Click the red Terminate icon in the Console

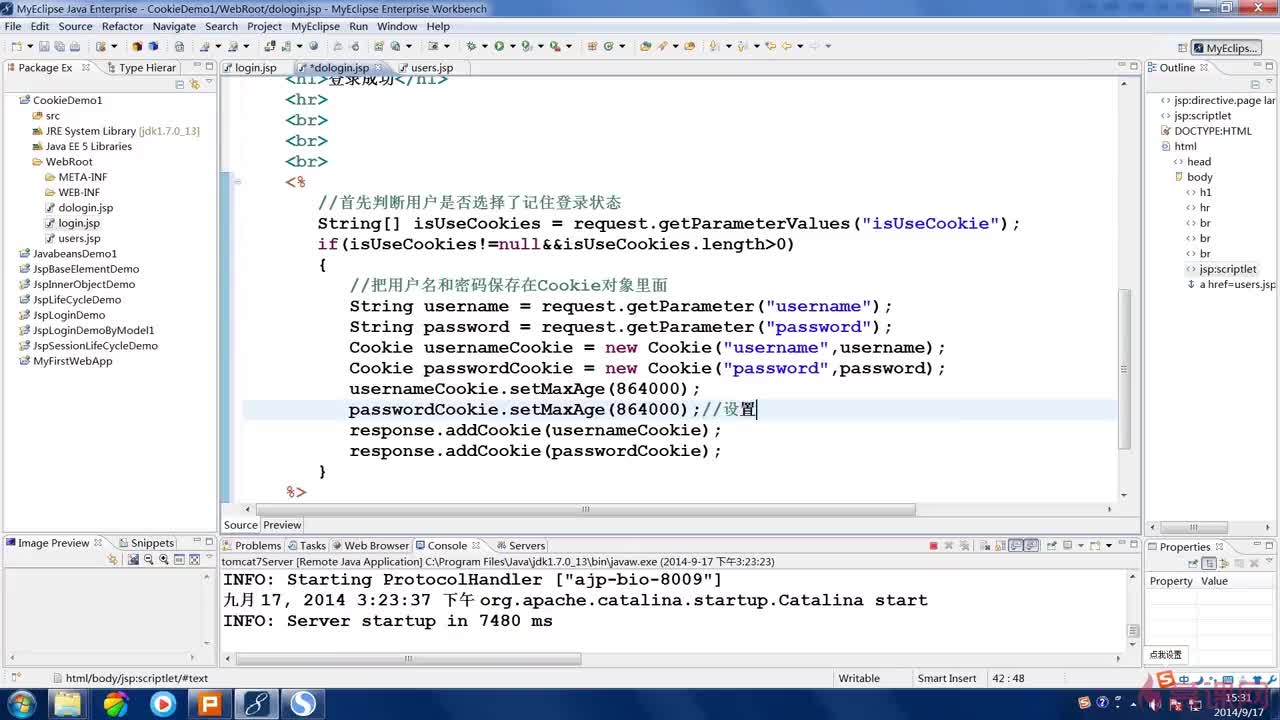[x=933, y=545]
